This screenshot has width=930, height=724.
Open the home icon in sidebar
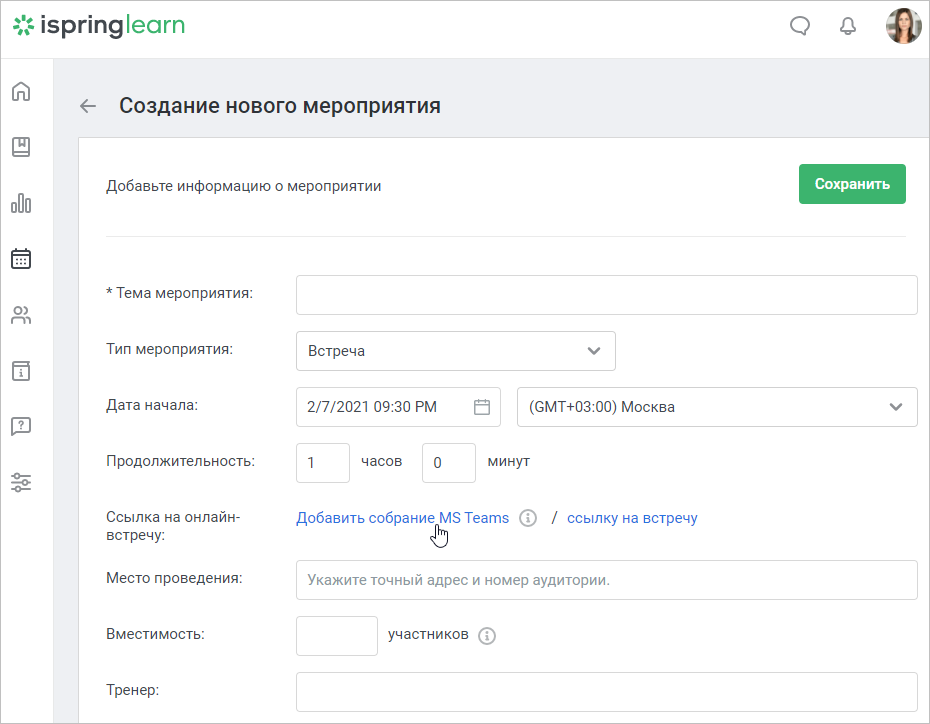coord(21,91)
